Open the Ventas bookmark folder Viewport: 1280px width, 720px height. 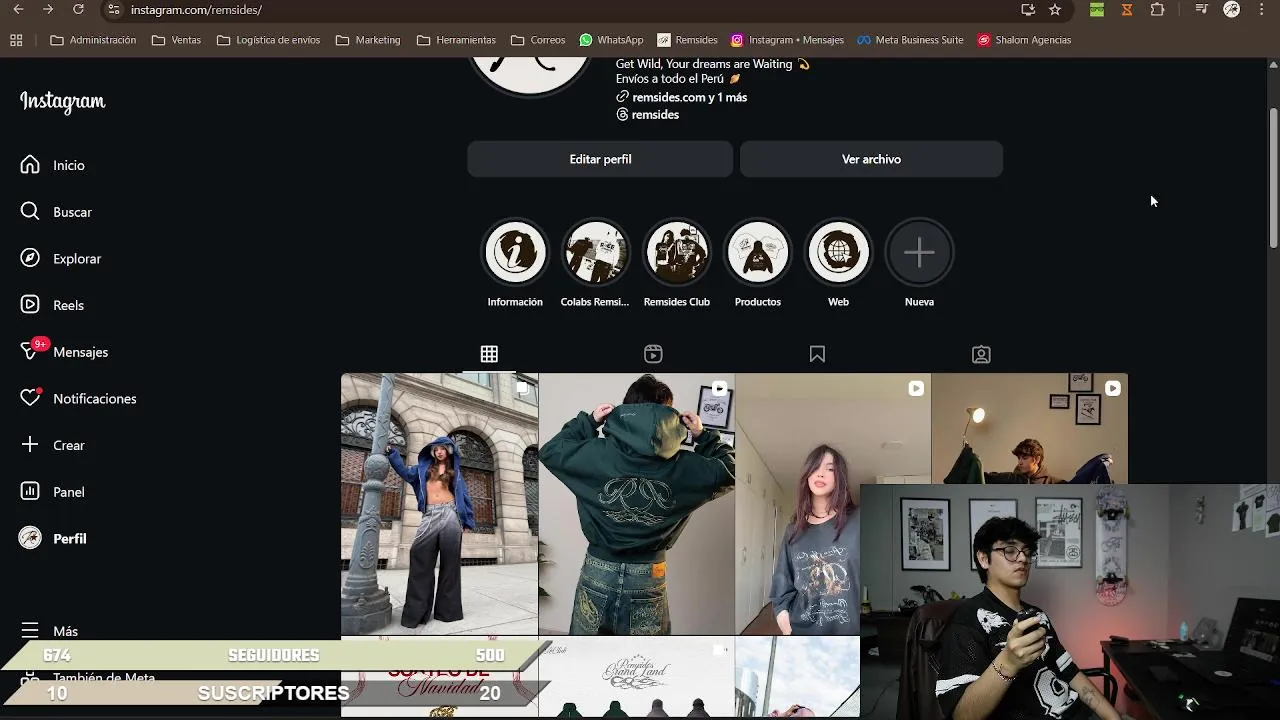(176, 40)
